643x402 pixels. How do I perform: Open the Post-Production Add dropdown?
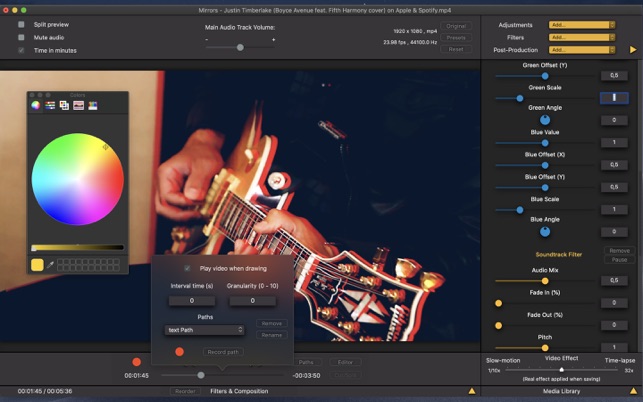pos(582,50)
